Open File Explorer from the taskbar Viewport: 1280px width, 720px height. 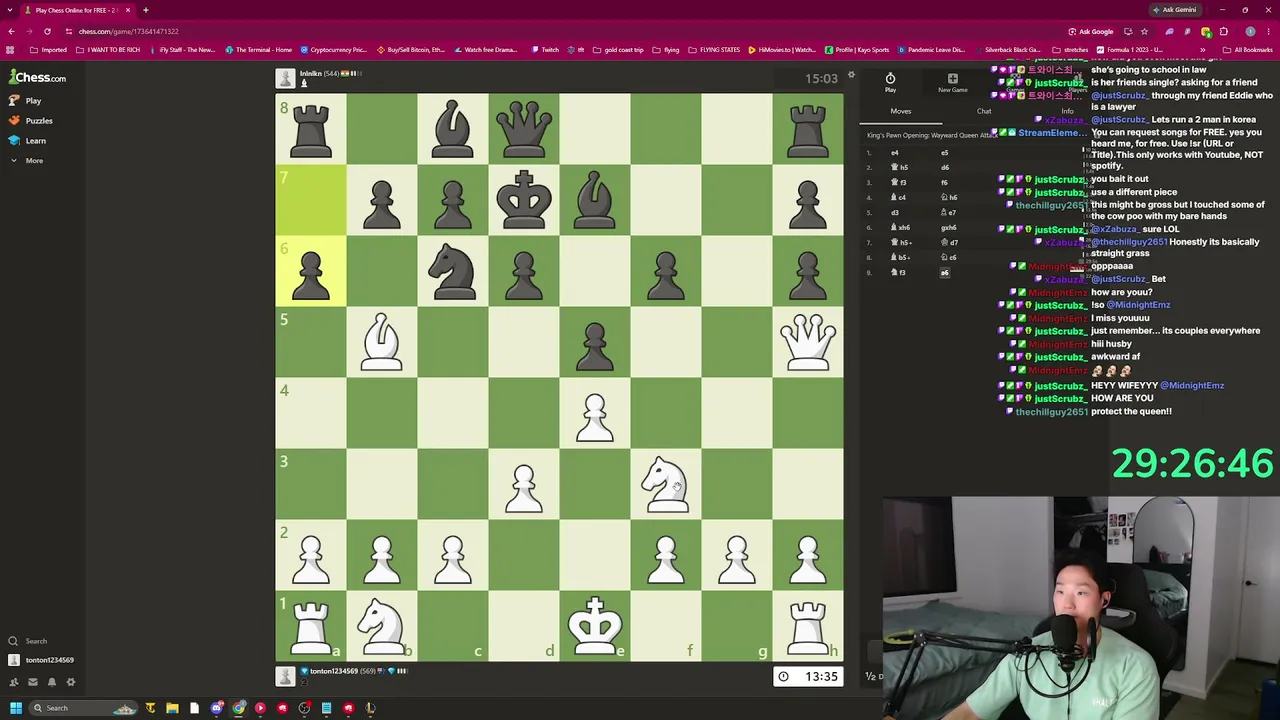pos(172,708)
